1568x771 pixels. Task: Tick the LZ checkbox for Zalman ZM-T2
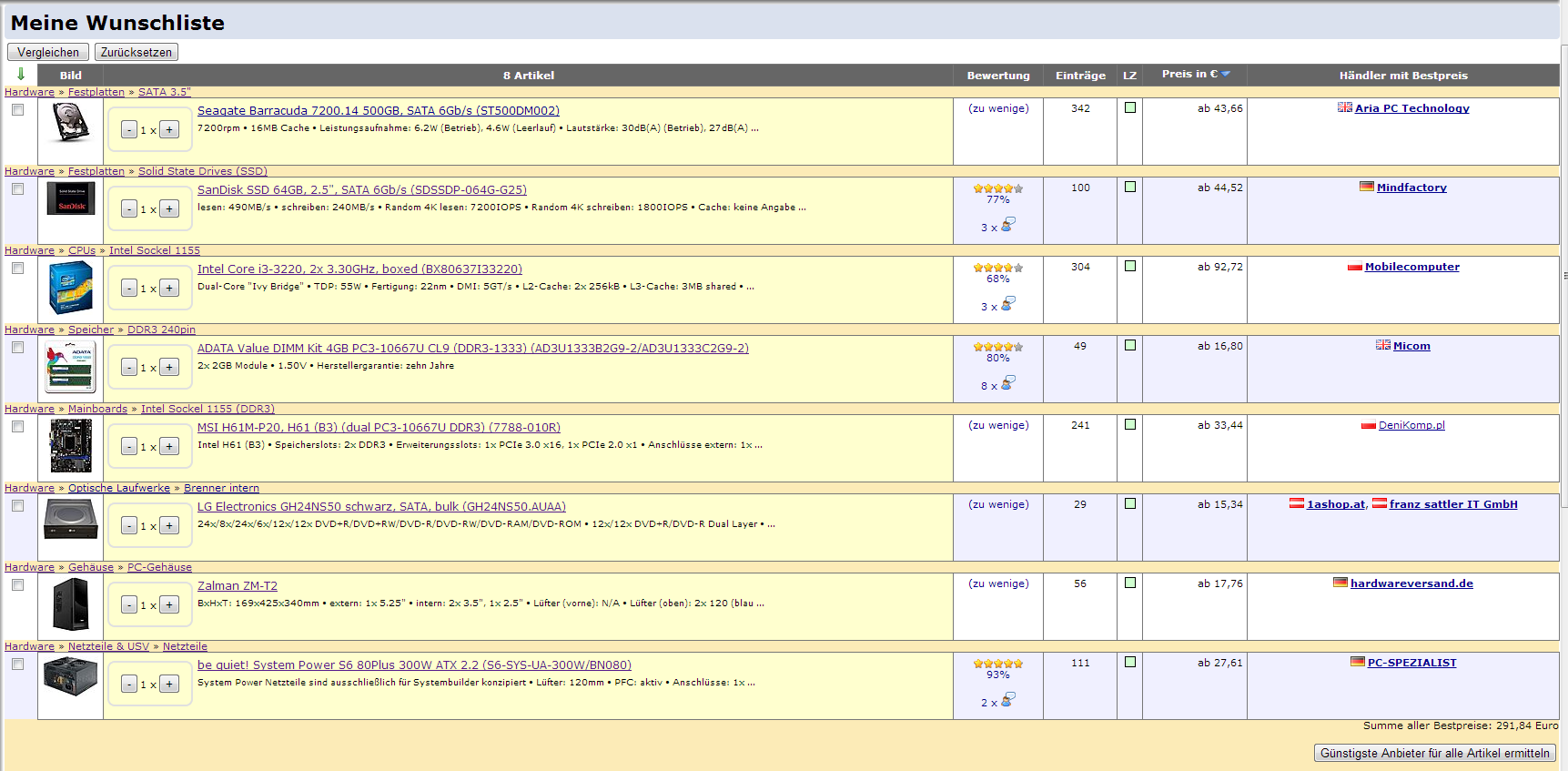click(1130, 583)
